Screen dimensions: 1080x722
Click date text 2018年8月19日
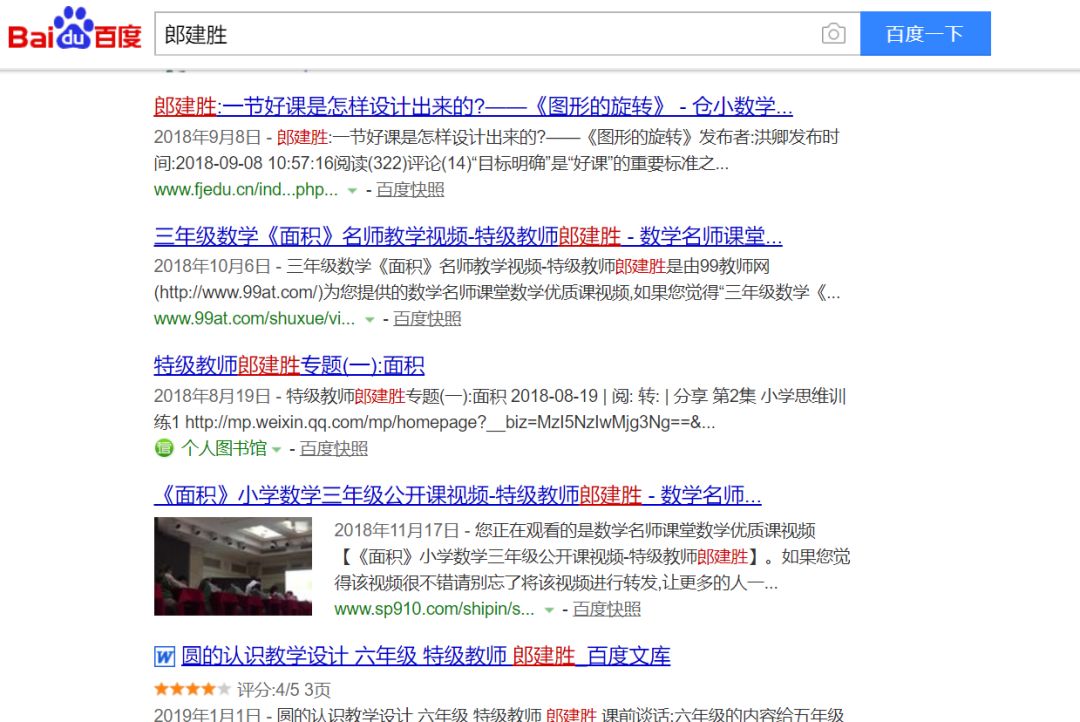coord(212,396)
